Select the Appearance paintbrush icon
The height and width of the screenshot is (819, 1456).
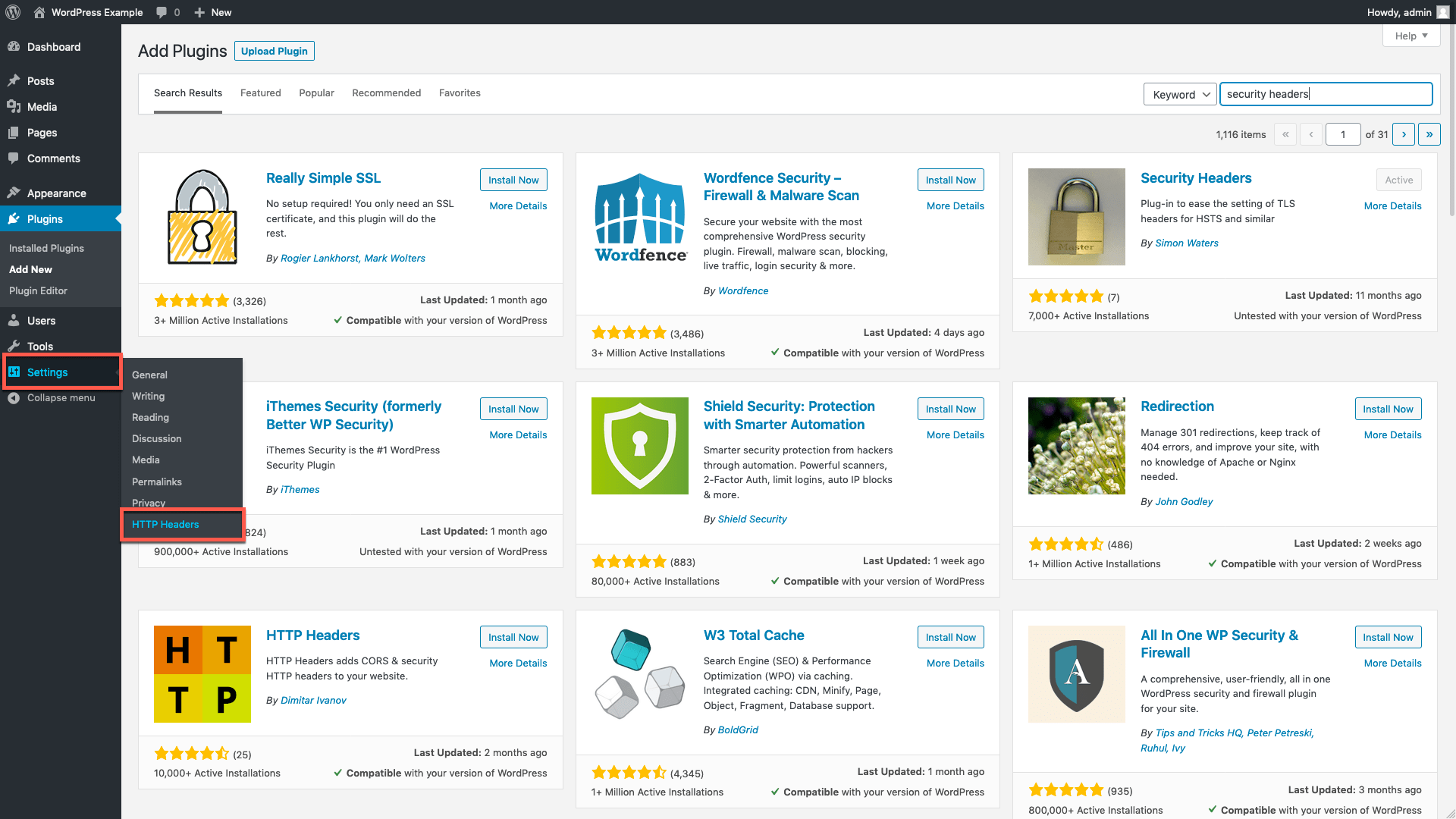15,193
